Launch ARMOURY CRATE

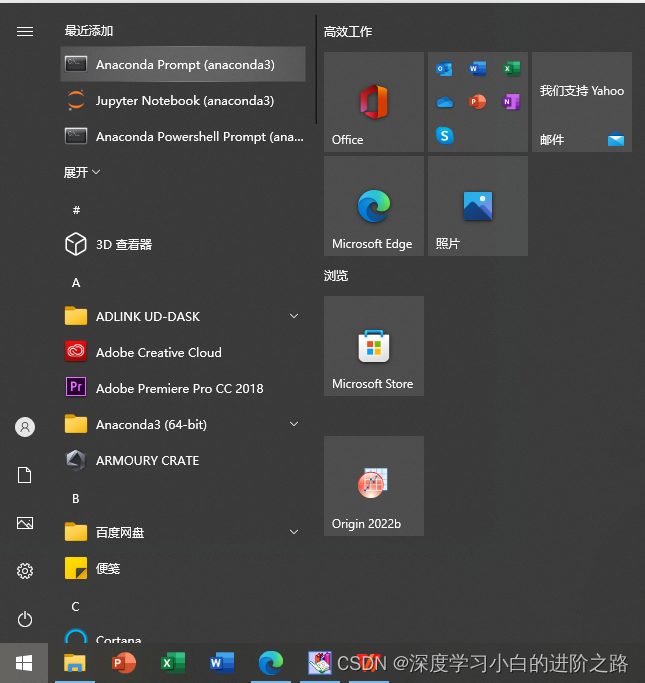pyautogui.click(x=183, y=460)
